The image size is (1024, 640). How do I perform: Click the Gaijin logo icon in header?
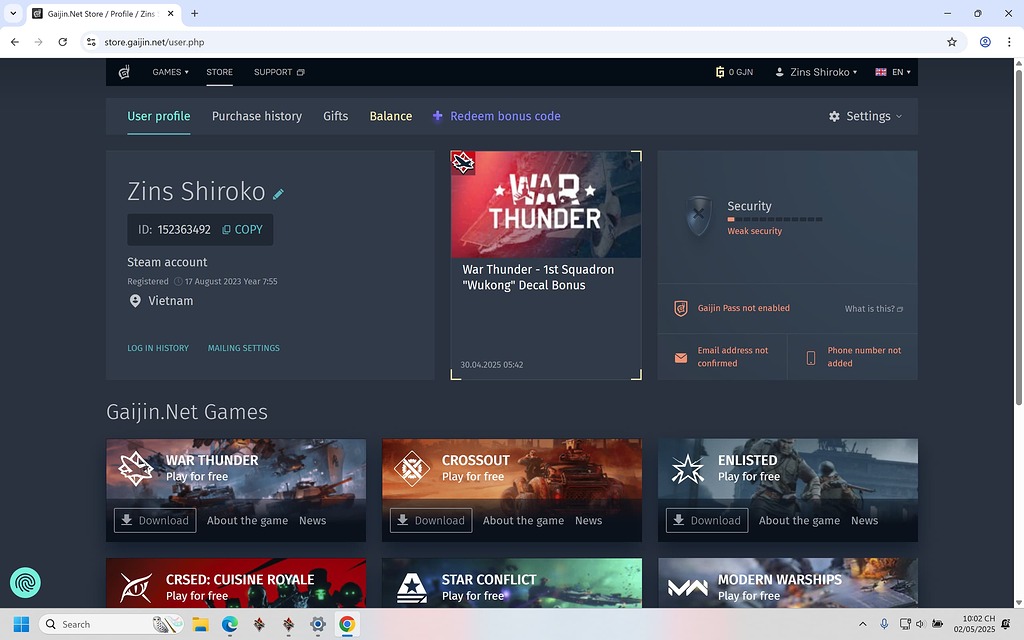(x=124, y=72)
